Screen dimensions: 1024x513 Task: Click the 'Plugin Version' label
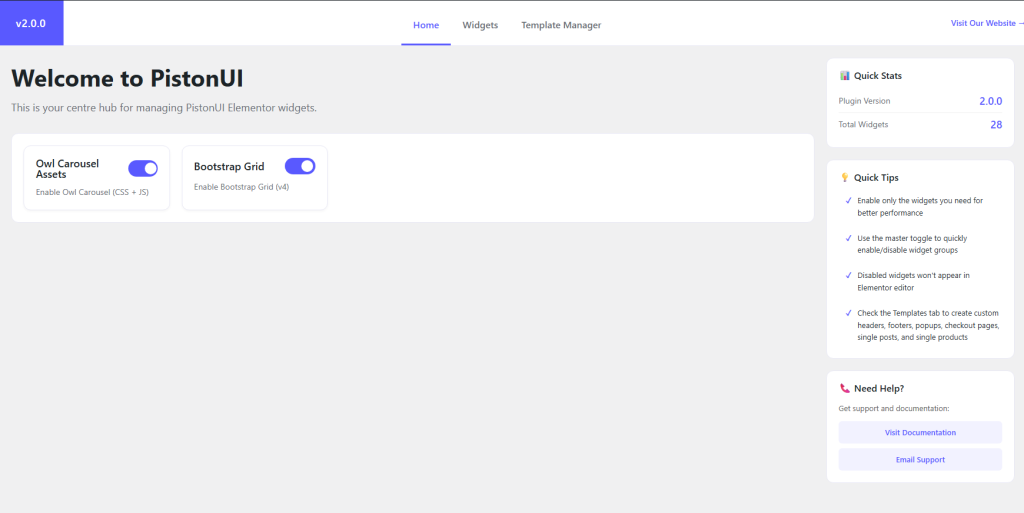(864, 101)
